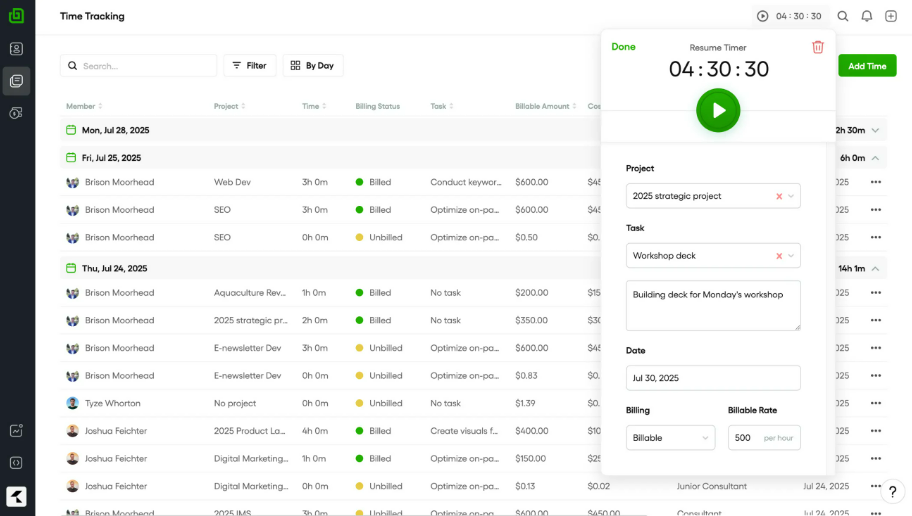Click "$0.50" billable amount cell
This screenshot has width=912, height=516.
(x=526, y=237)
